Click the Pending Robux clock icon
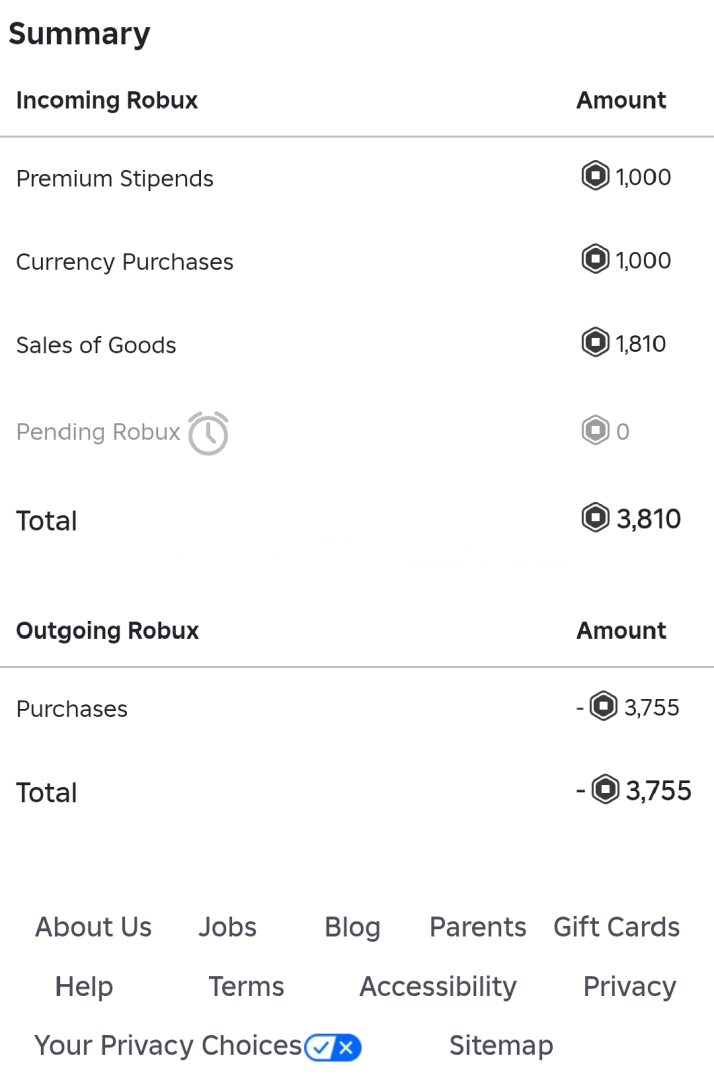714x1080 pixels. (209, 433)
